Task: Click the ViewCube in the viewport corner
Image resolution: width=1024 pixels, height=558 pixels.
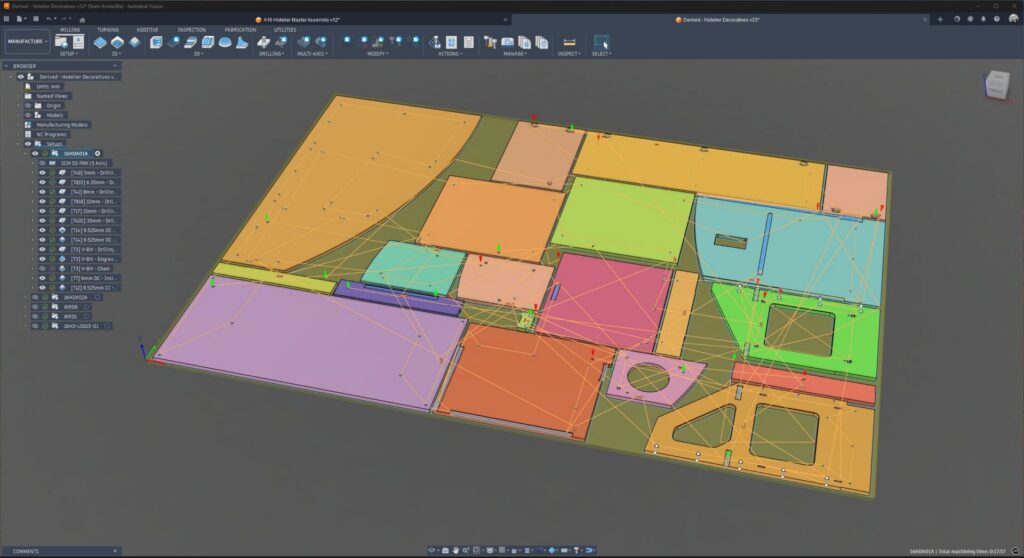Action: click(996, 84)
